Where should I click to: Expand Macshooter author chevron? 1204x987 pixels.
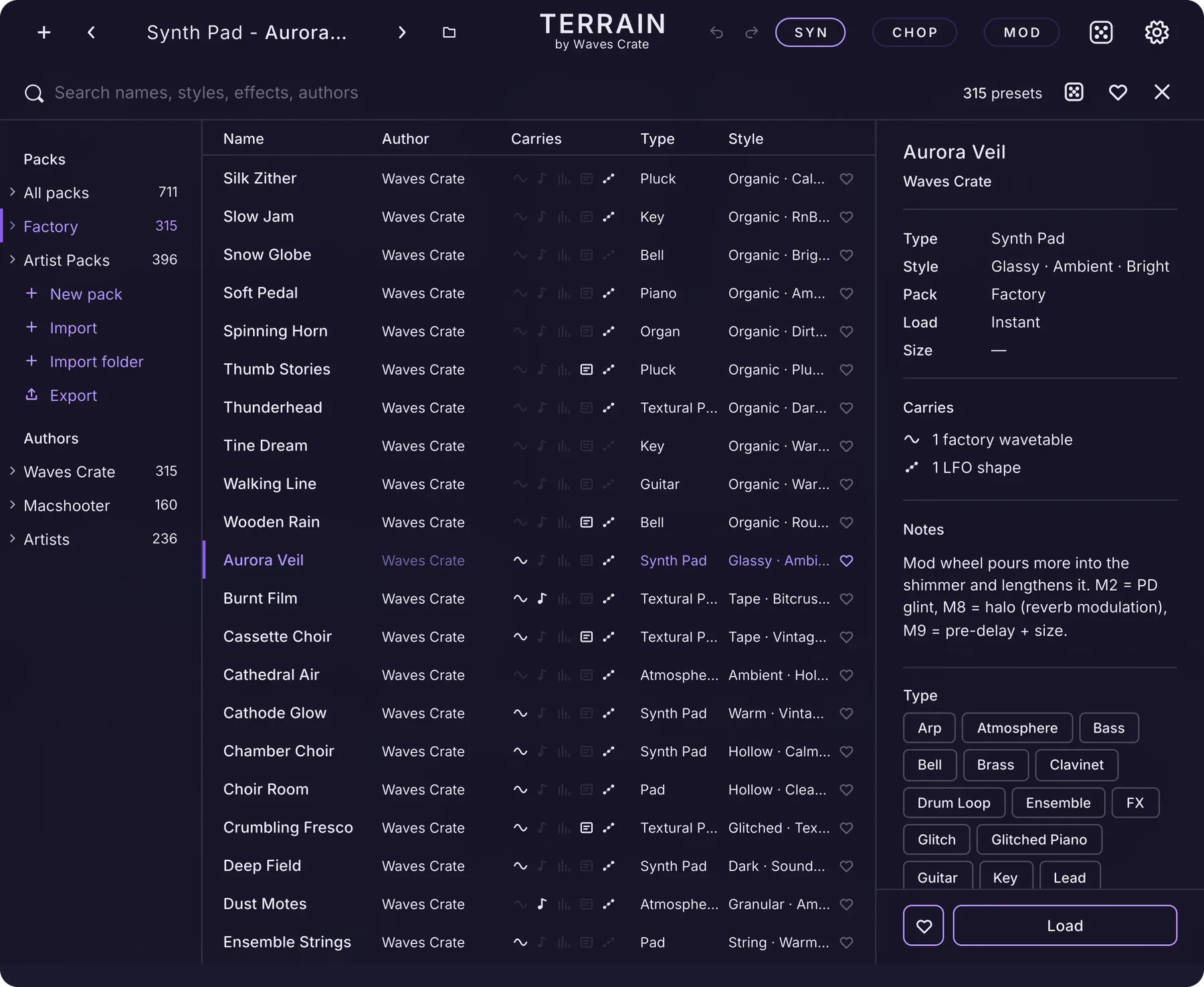coord(13,505)
